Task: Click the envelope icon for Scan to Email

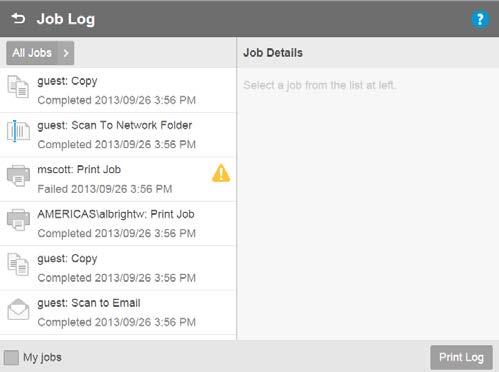Action: tap(18, 309)
